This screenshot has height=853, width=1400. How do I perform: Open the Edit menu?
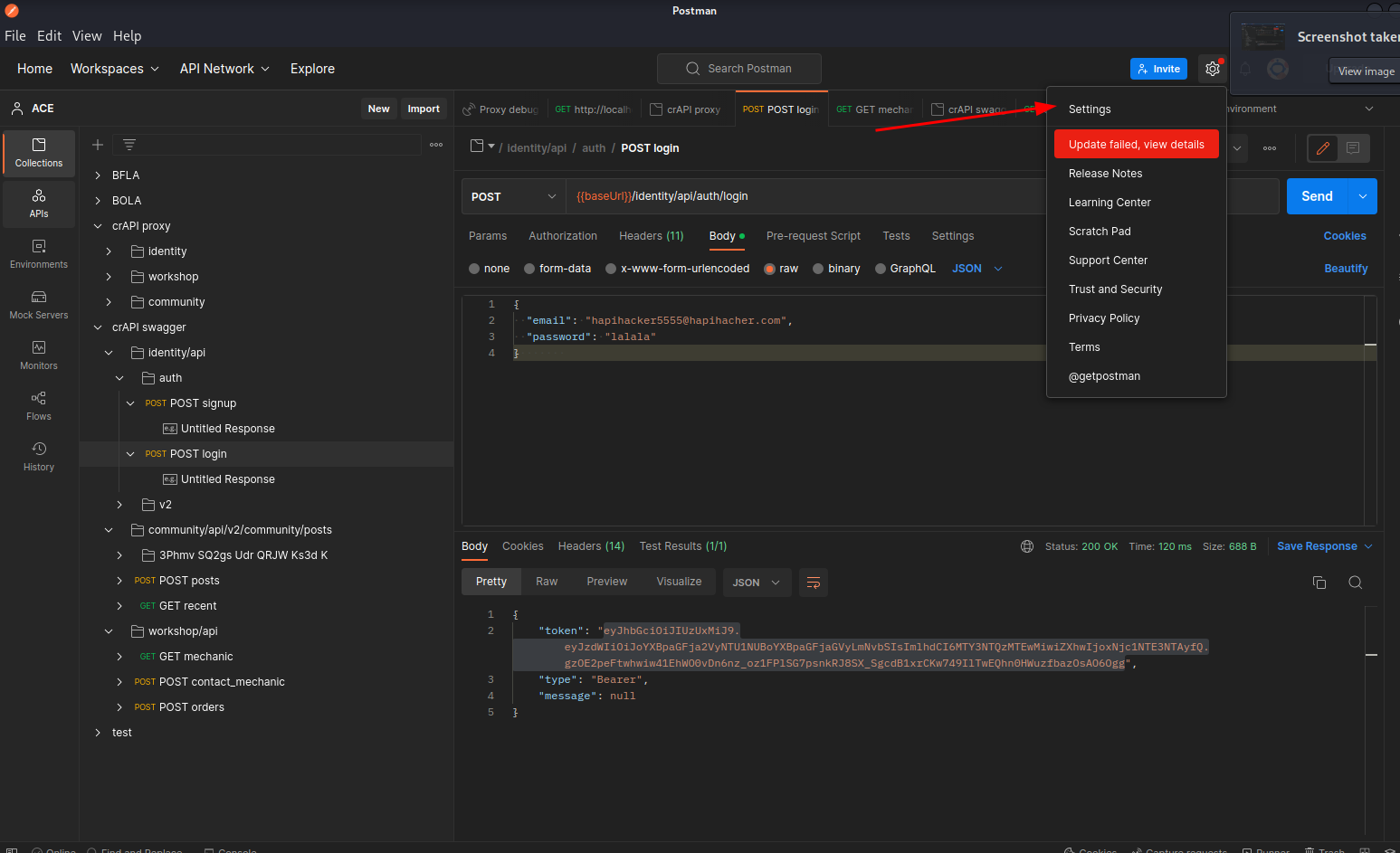coord(49,36)
